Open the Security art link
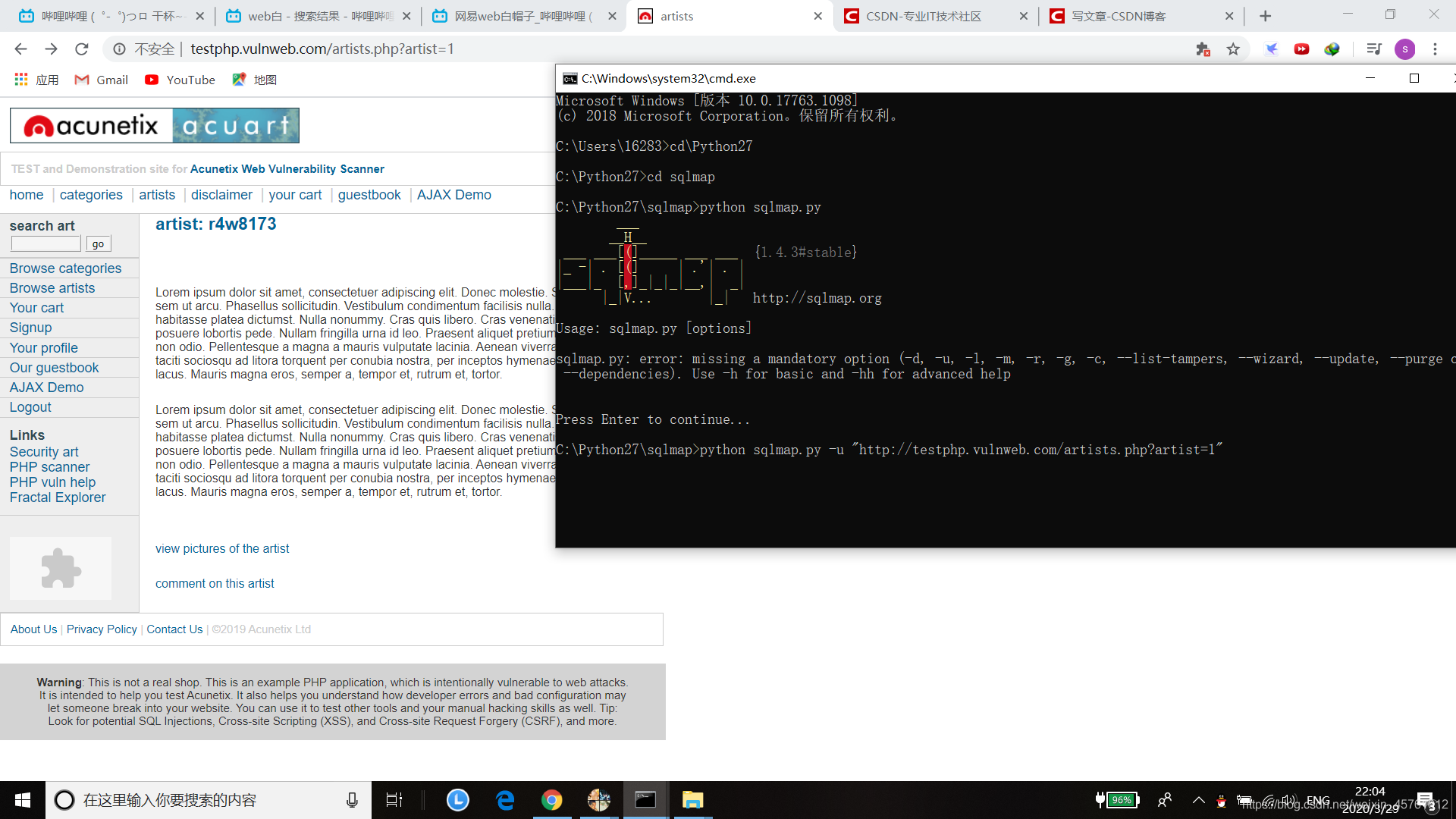 pyautogui.click(x=44, y=452)
